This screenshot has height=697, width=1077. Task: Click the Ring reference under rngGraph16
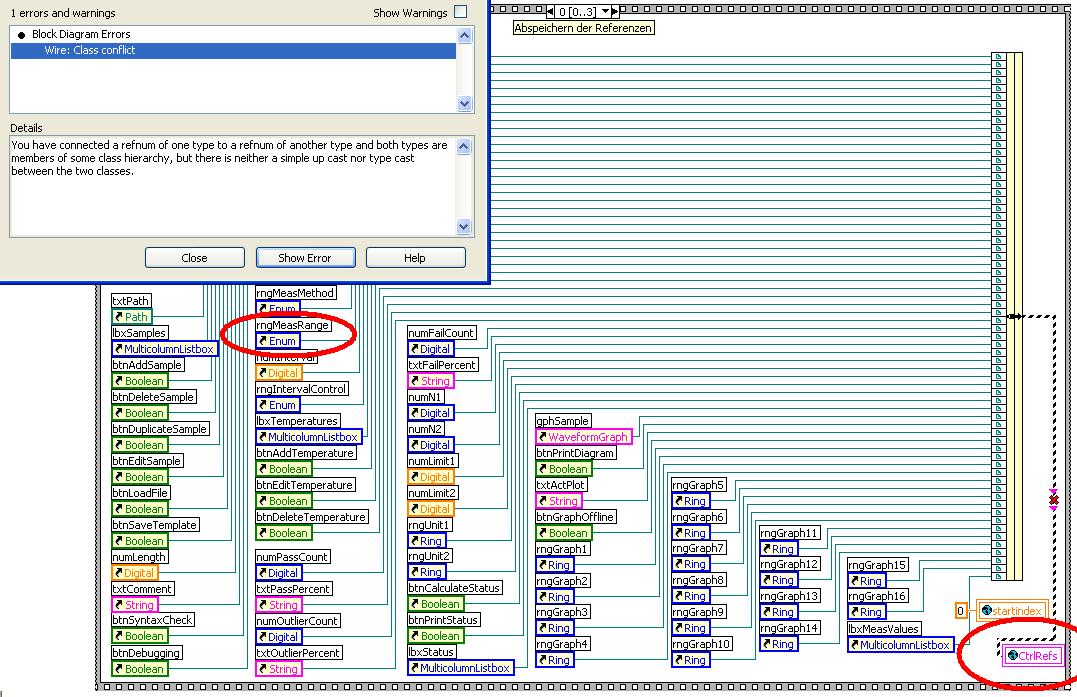(866, 612)
